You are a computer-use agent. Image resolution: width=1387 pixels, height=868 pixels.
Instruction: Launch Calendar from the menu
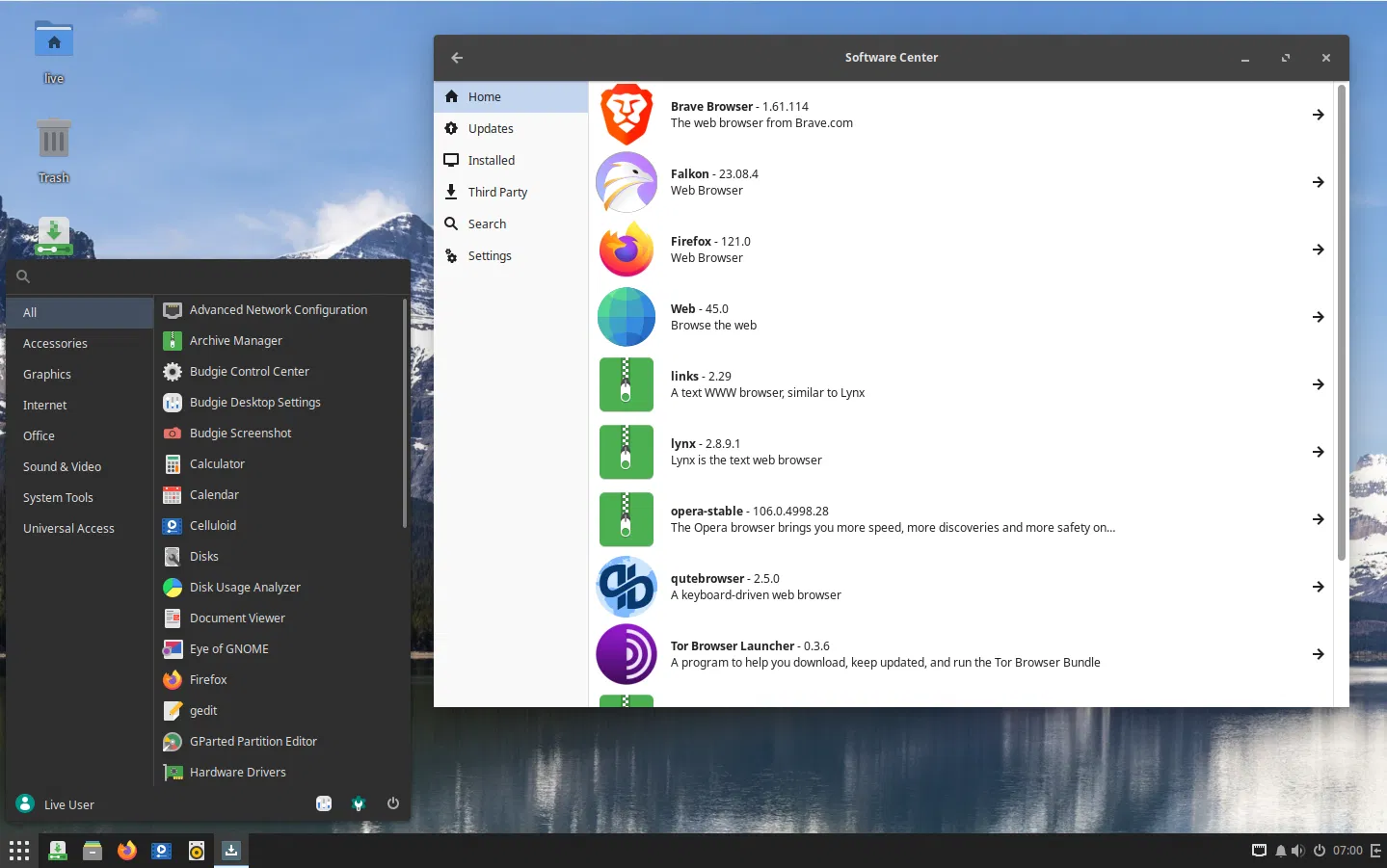pyautogui.click(x=279, y=494)
